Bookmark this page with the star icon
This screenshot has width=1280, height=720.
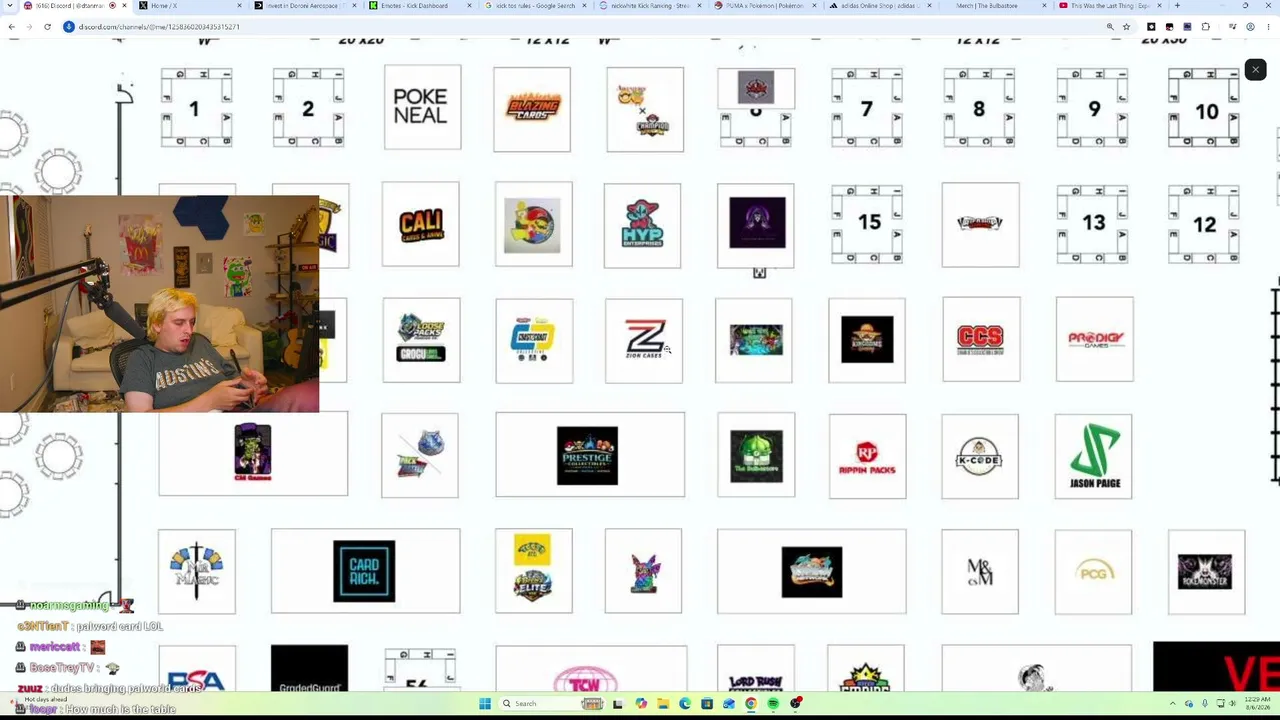tap(1126, 27)
